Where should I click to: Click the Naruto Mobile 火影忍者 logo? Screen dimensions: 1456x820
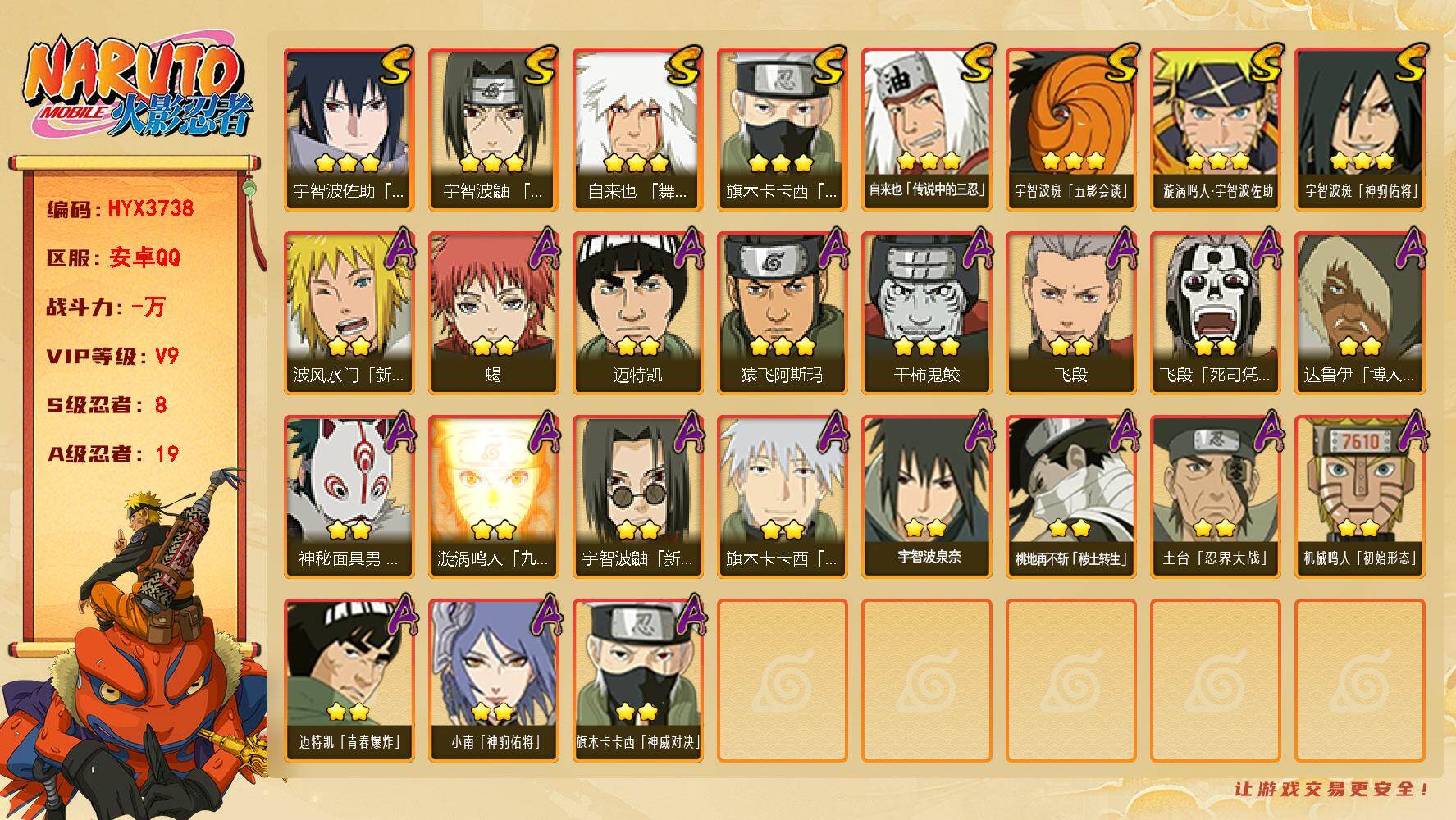[137, 89]
